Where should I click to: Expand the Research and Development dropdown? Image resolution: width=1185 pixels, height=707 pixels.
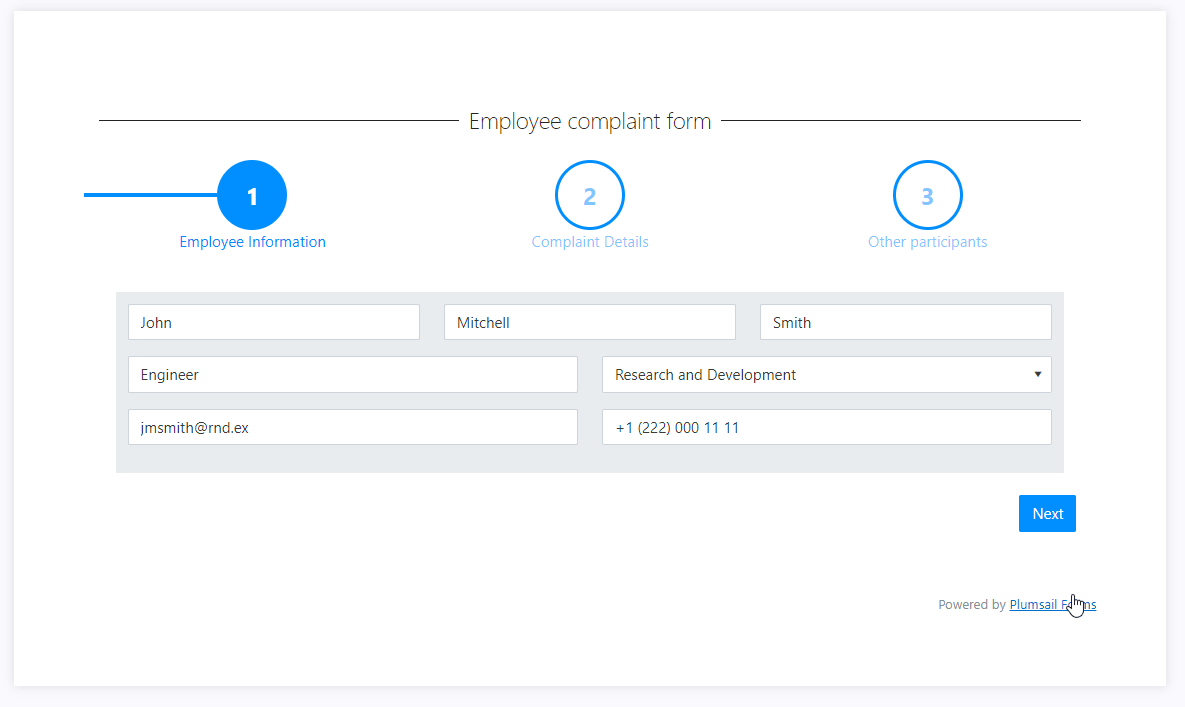click(x=826, y=375)
